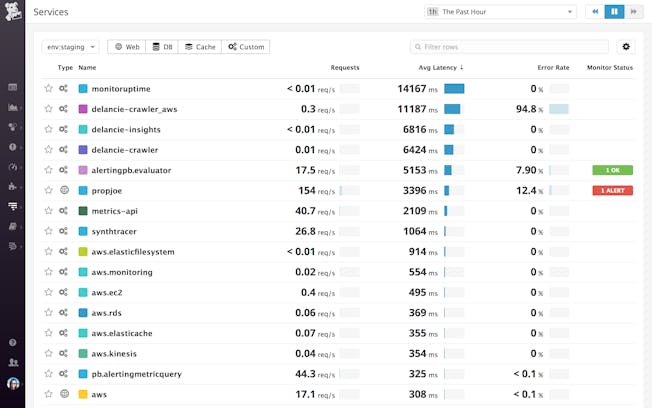The height and width of the screenshot is (408, 652).
Task: Click custom type icon for aws.rds
Action: tap(63, 312)
